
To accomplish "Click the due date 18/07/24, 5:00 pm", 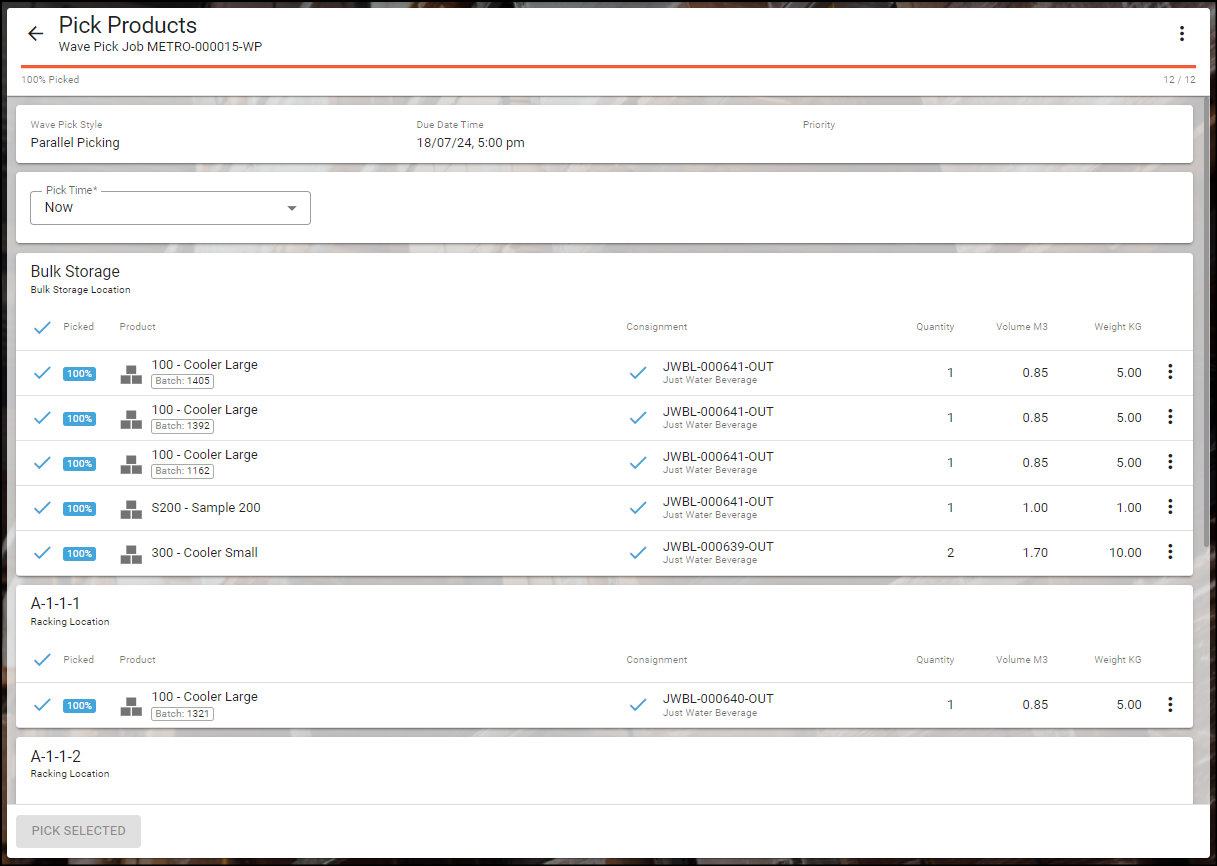I will [471, 143].
